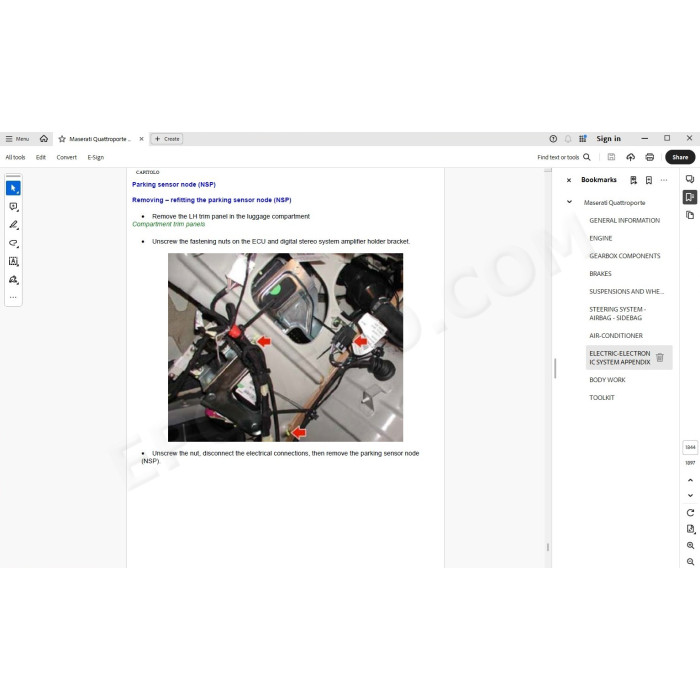Click Find text or tools search
Viewport: 700px width, 700px height.
564,157
